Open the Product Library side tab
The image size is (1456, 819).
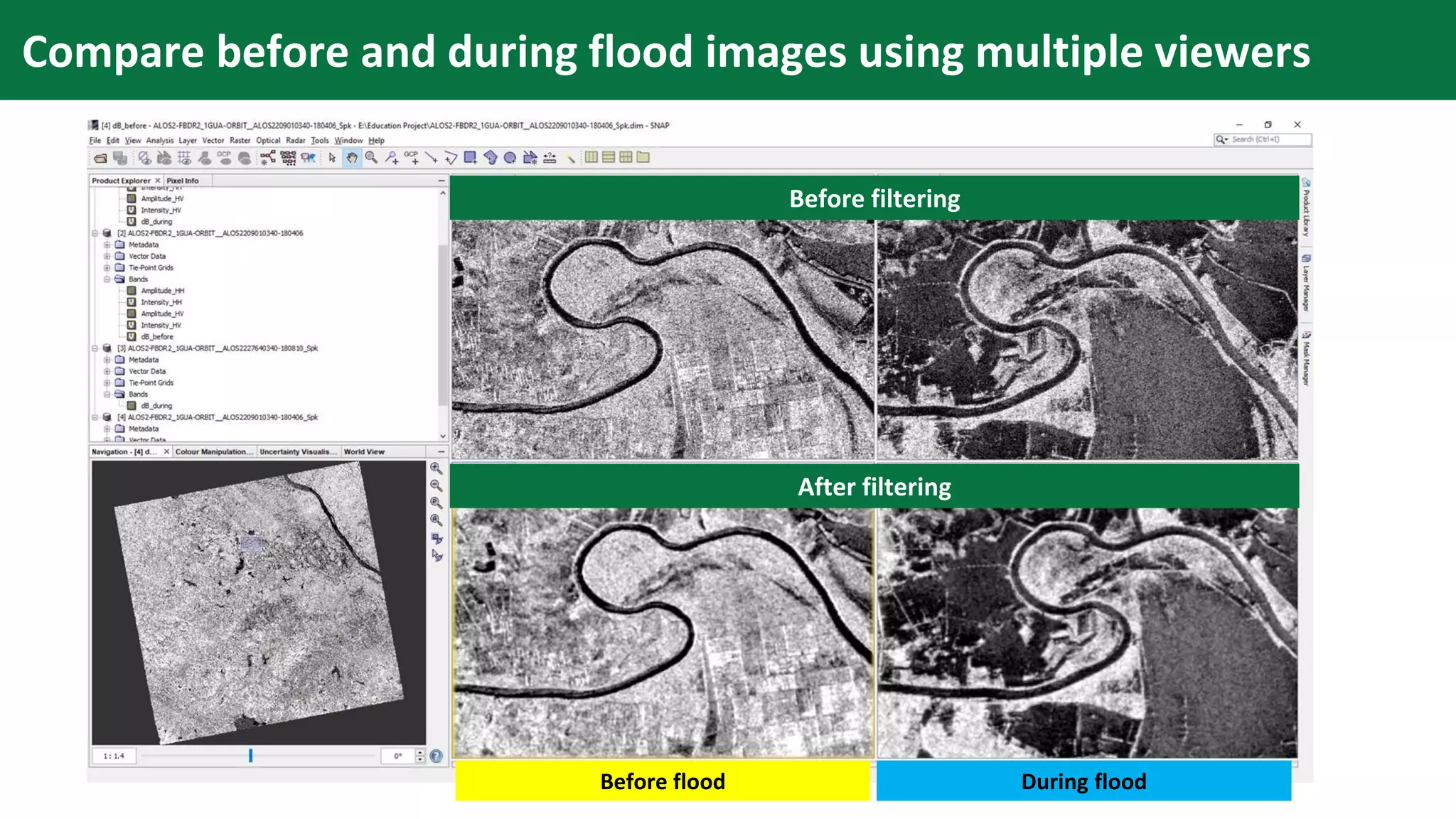(1306, 208)
